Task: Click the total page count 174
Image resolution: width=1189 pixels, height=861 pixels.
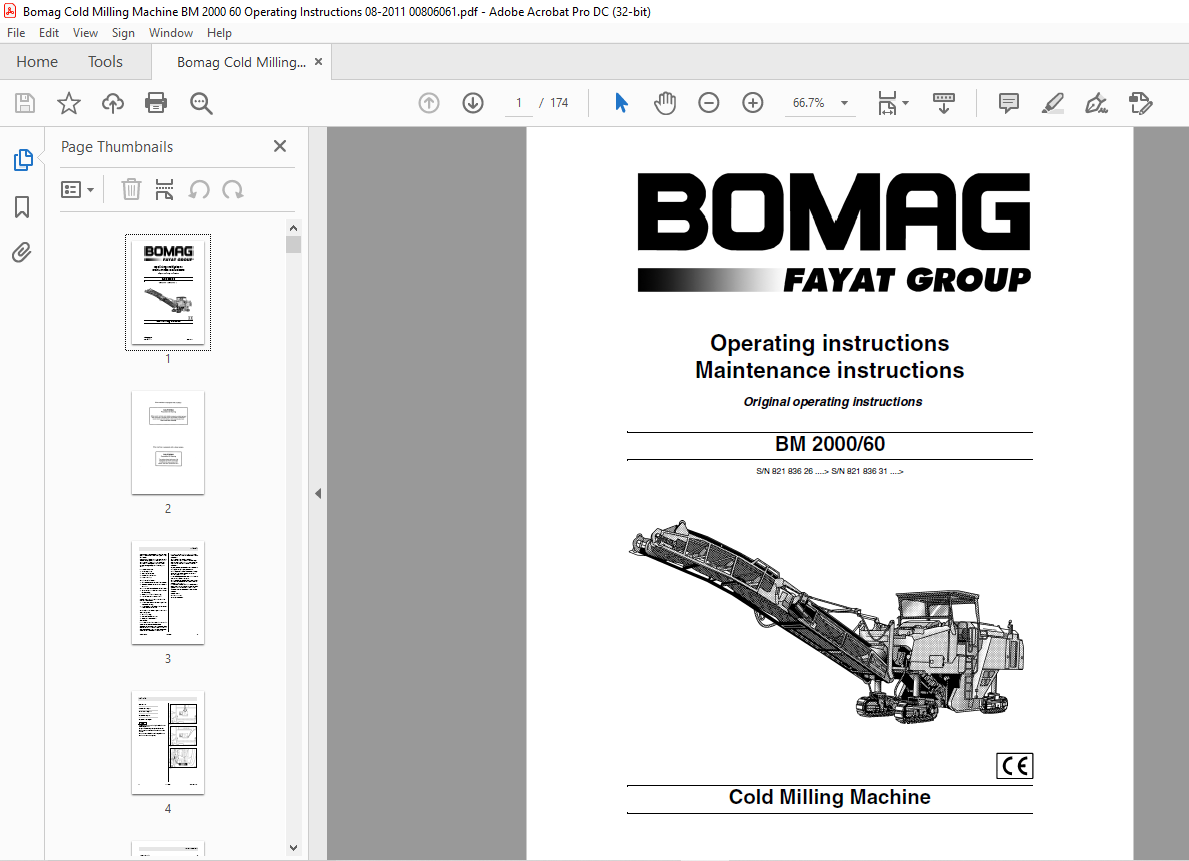Action: pyautogui.click(x=560, y=103)
